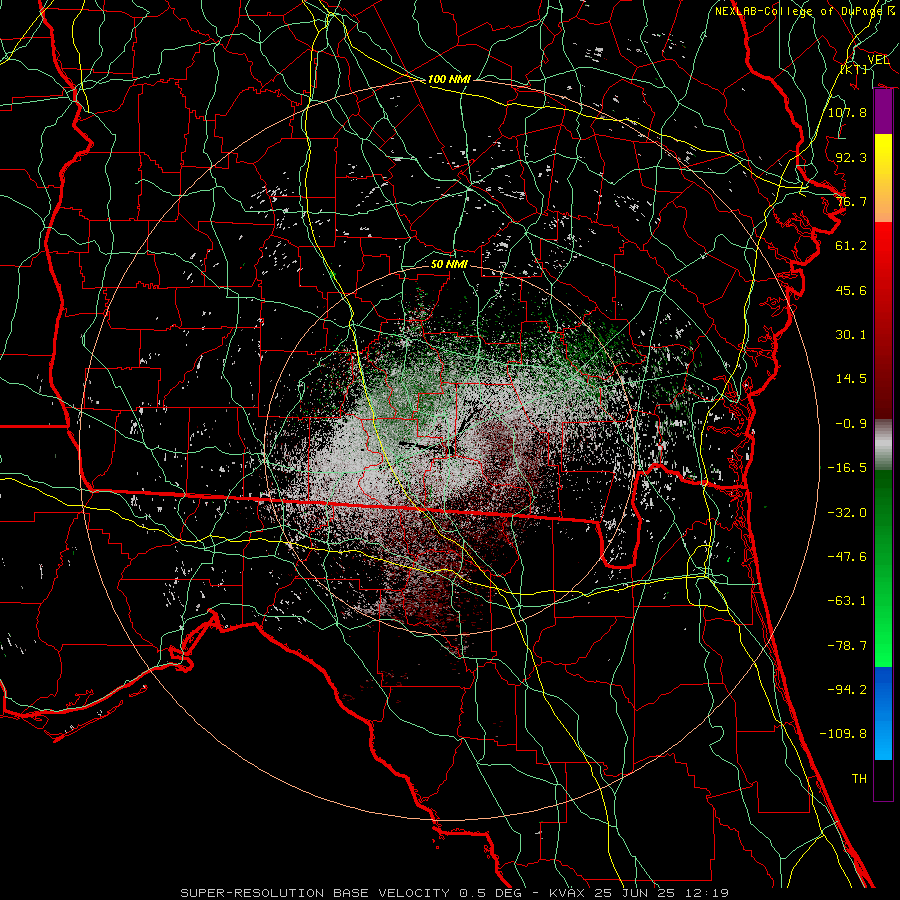Click the 45.6 value on velocity scale

point(851,290)
